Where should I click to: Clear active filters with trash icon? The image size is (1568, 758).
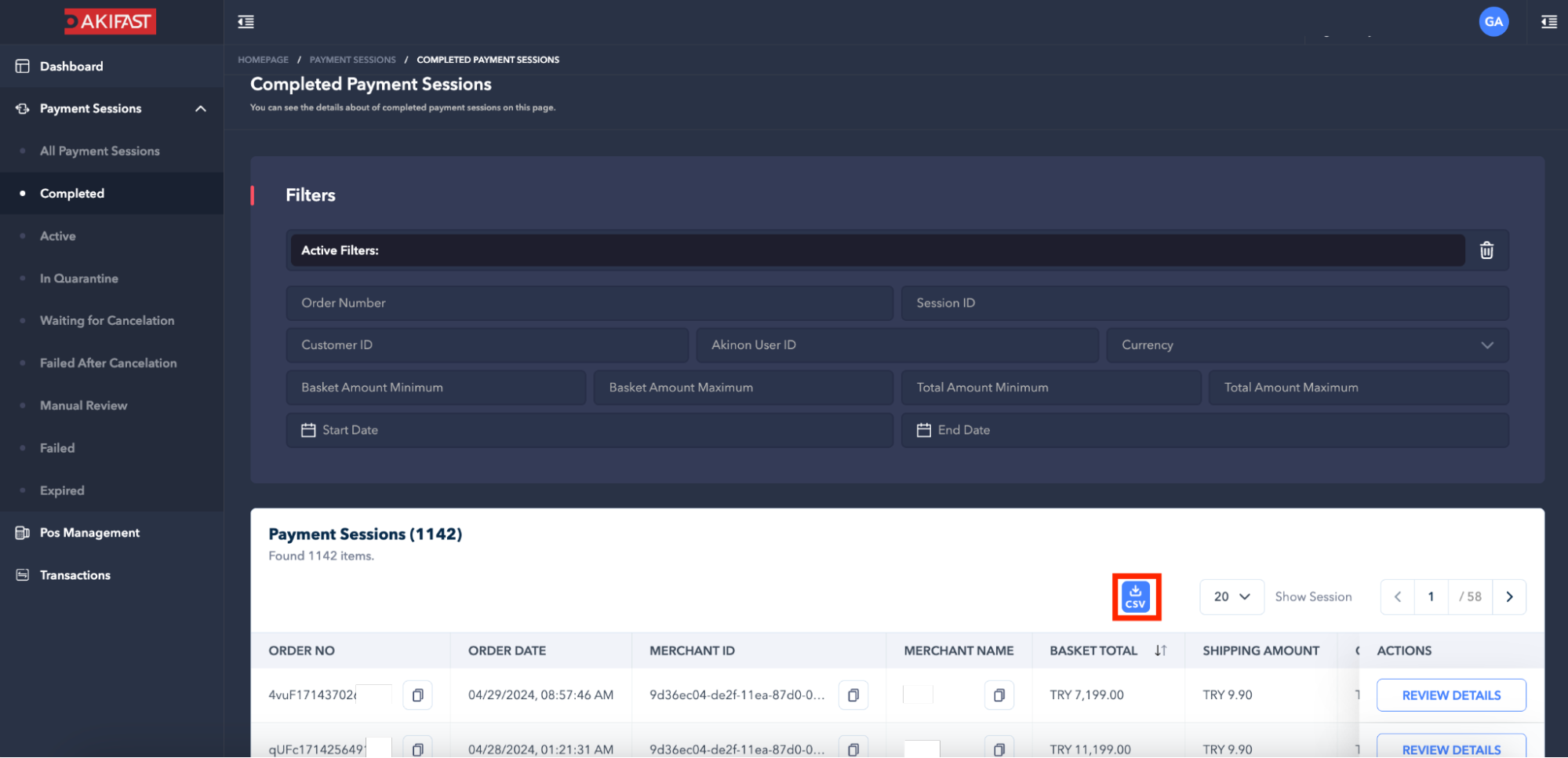click(x=1486, y=250)
